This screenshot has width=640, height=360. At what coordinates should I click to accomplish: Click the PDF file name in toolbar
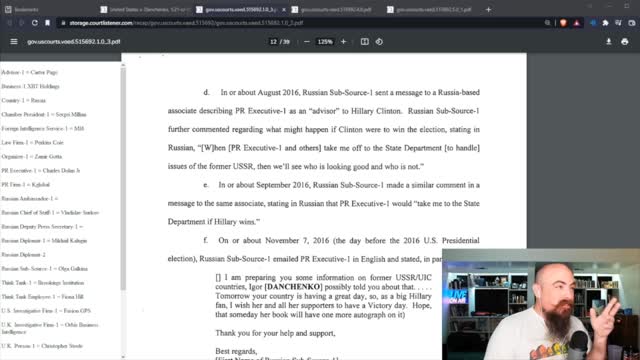(x=74, y=42)
